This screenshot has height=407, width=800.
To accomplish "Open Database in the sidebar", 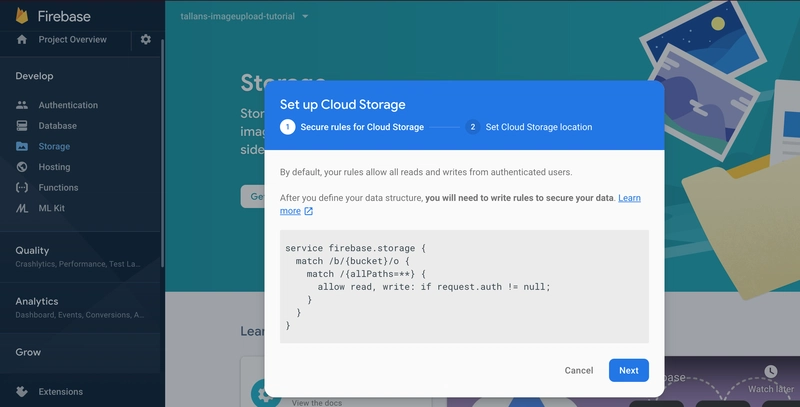I will pos(58,125).
